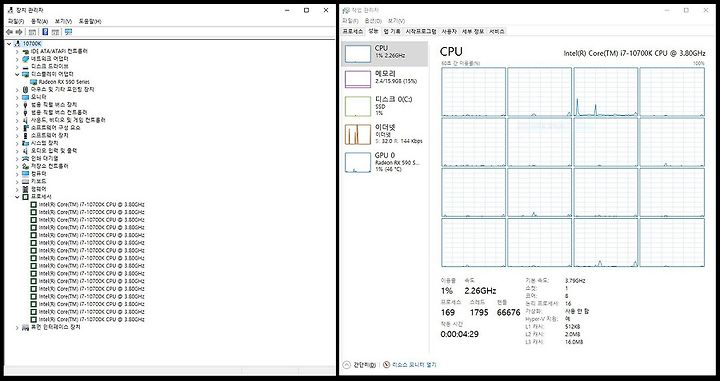Image resolution: width=720 pixels, height=381 pixels.
Task: Open the 보기(V) menu in Device Manager
Action: coord(63,21)
